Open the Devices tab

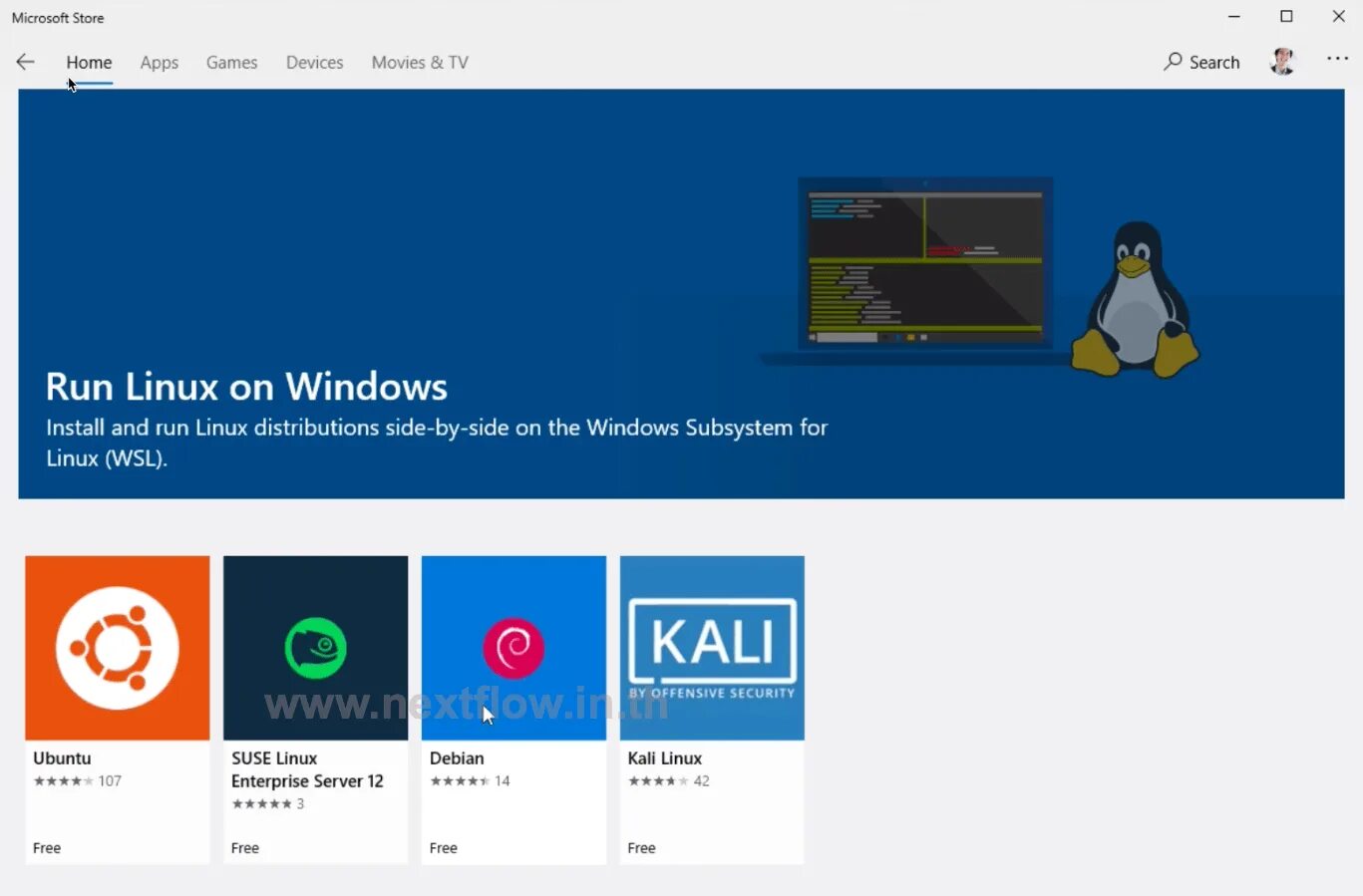(x=314, y=62)
